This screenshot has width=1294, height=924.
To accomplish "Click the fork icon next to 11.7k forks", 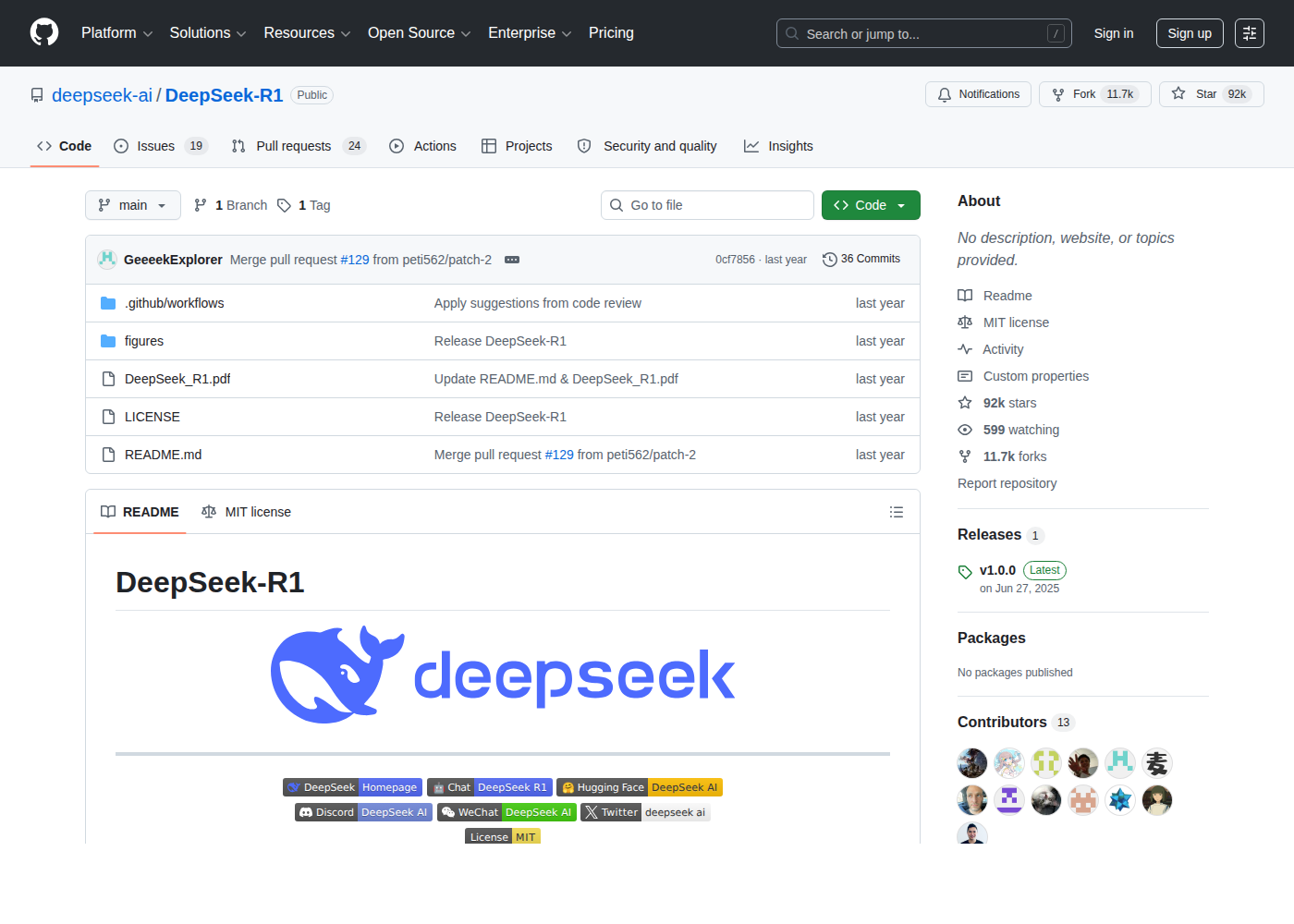I will (965, 456).
